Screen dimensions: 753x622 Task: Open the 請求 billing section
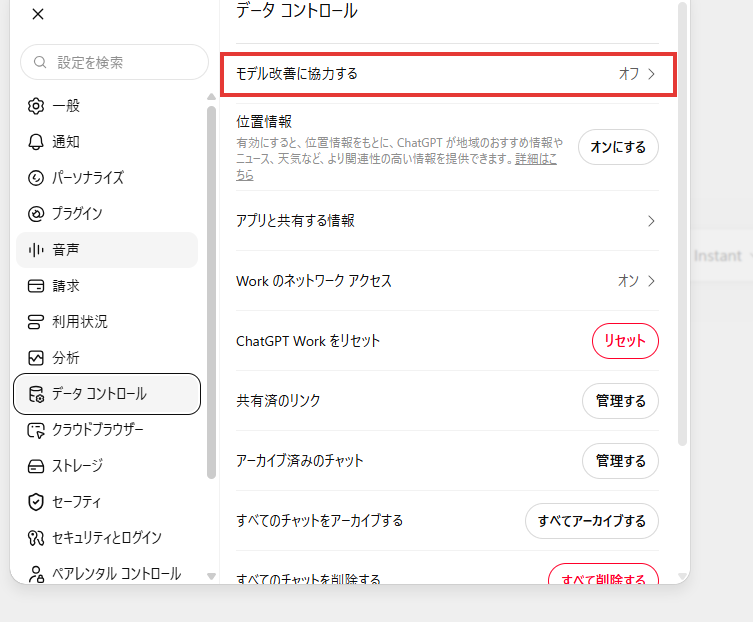tap(107, 286)
